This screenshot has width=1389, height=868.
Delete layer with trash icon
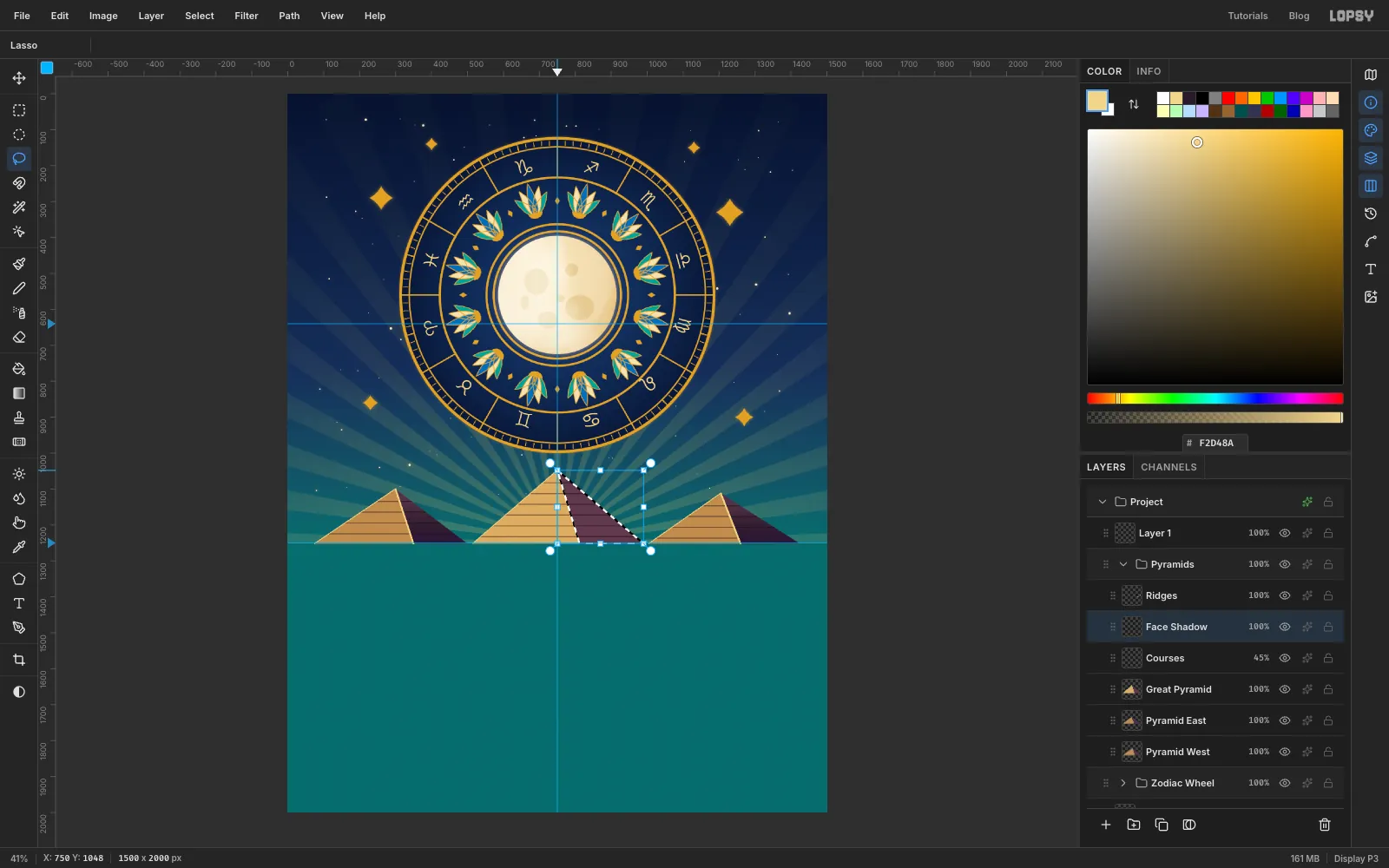click(x=1325, y=825)
